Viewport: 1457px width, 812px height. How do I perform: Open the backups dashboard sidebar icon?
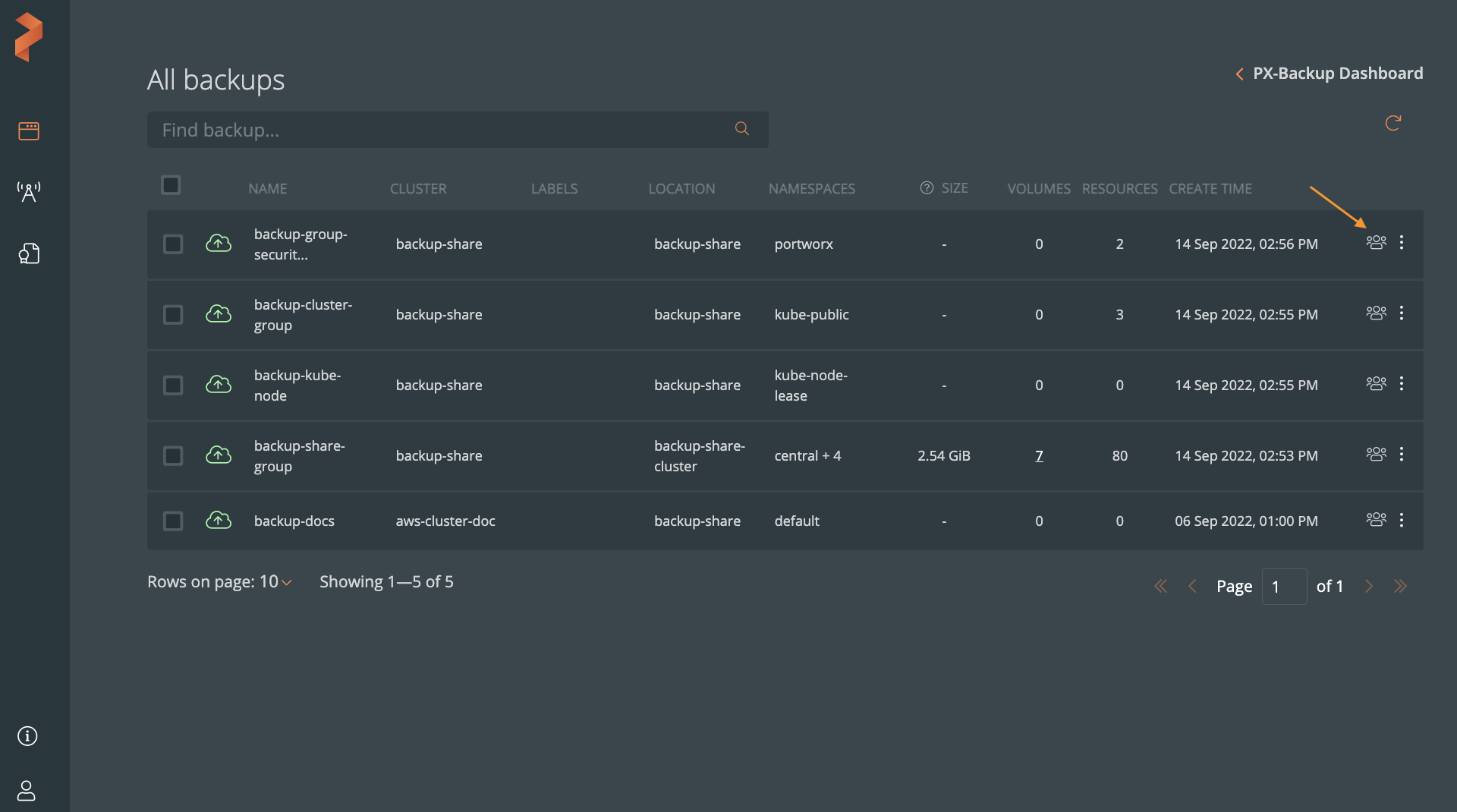click(x=29, y=131)
